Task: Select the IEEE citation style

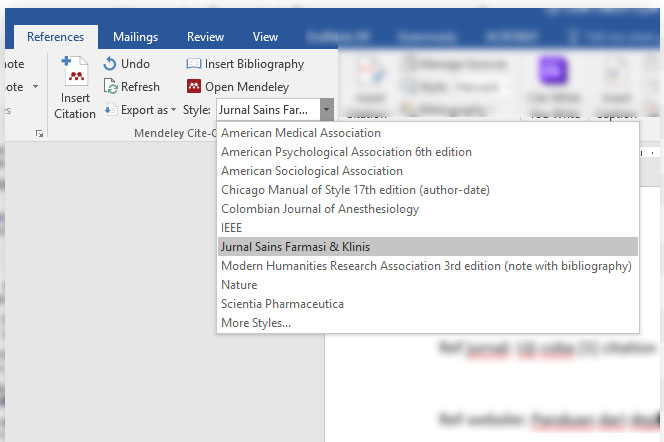Action: (231, 228)
